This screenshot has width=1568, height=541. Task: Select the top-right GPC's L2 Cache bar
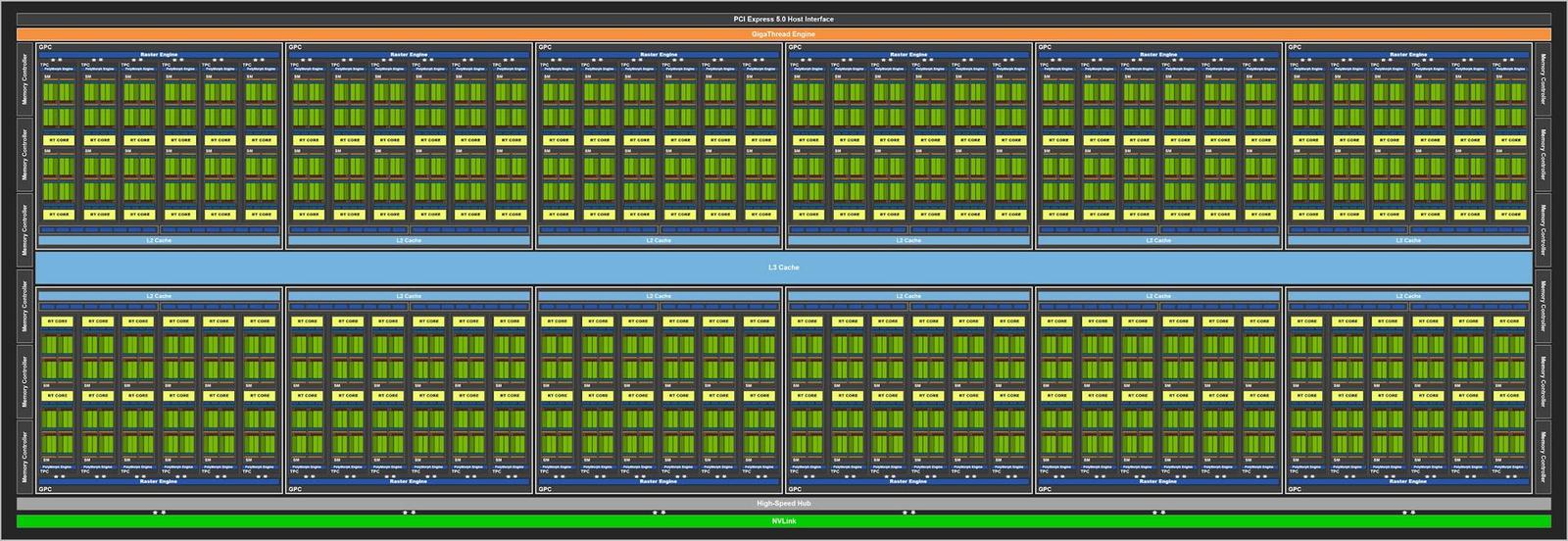[x=1408, y=240]
